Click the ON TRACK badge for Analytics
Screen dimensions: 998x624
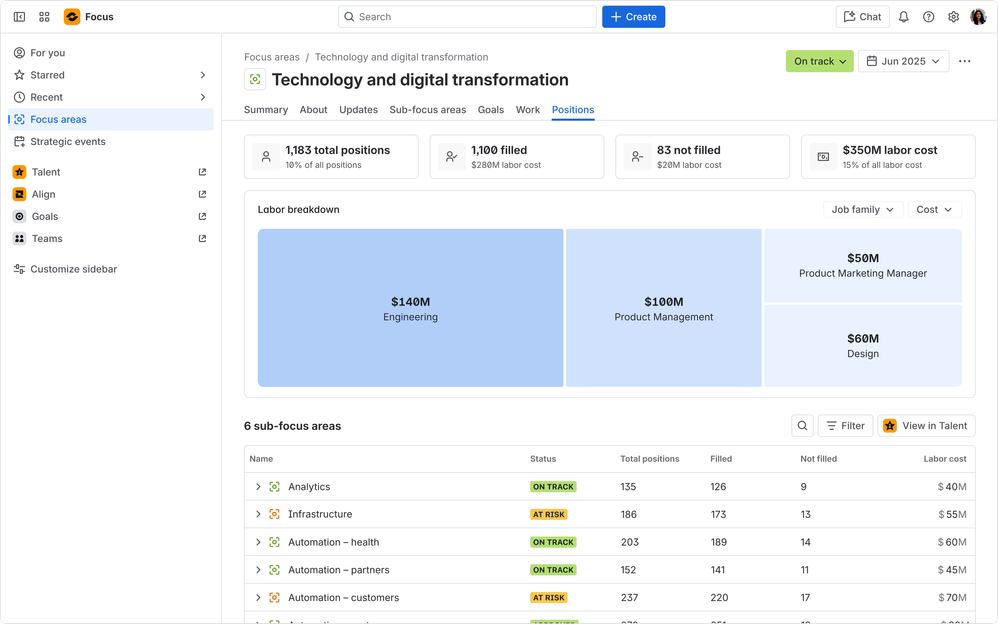[553, 486]
